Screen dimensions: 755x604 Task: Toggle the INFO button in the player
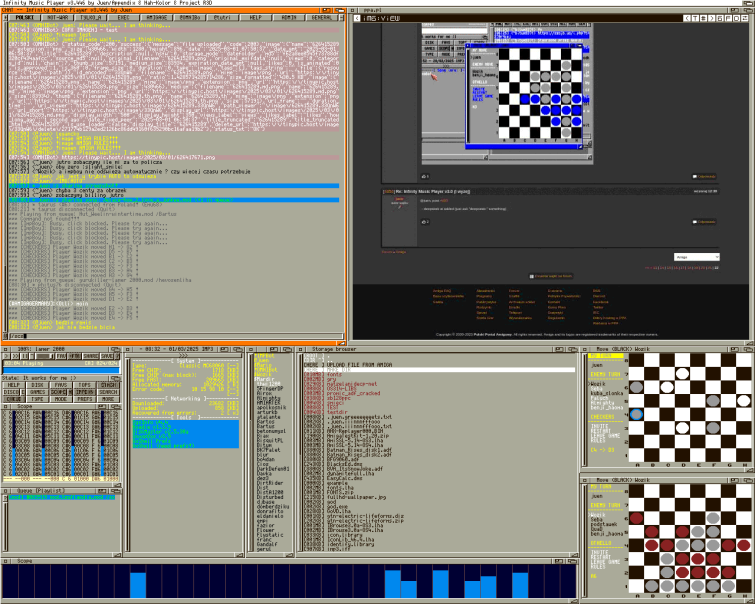(84, 392)
